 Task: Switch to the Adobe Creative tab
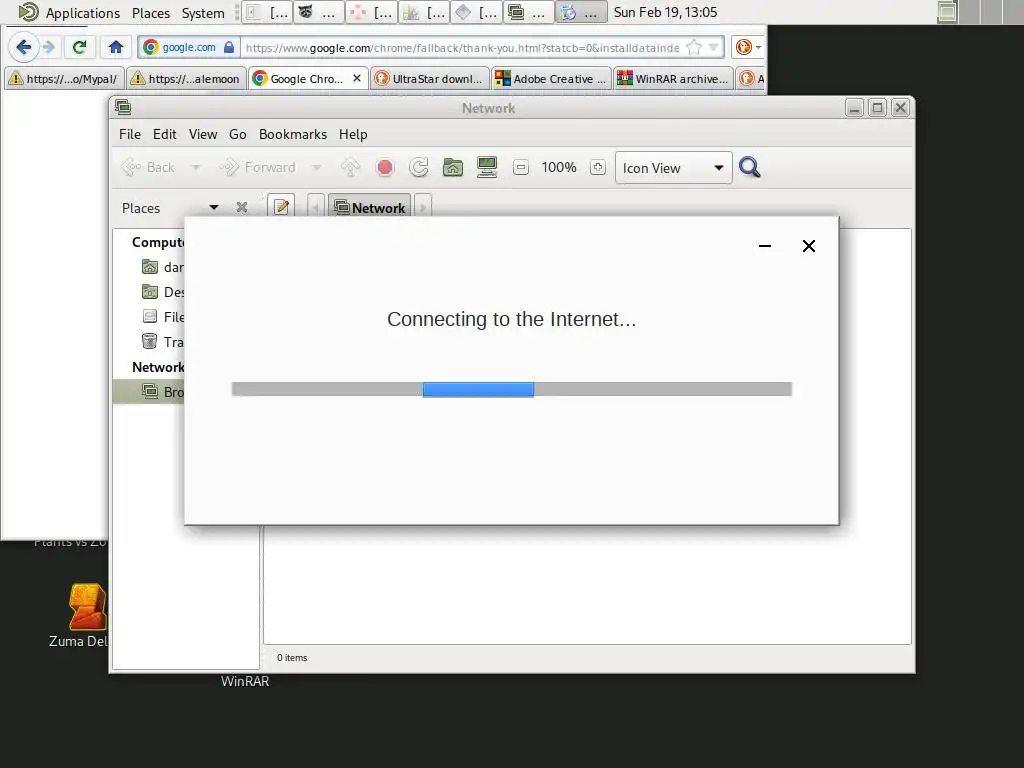(552, 79)
